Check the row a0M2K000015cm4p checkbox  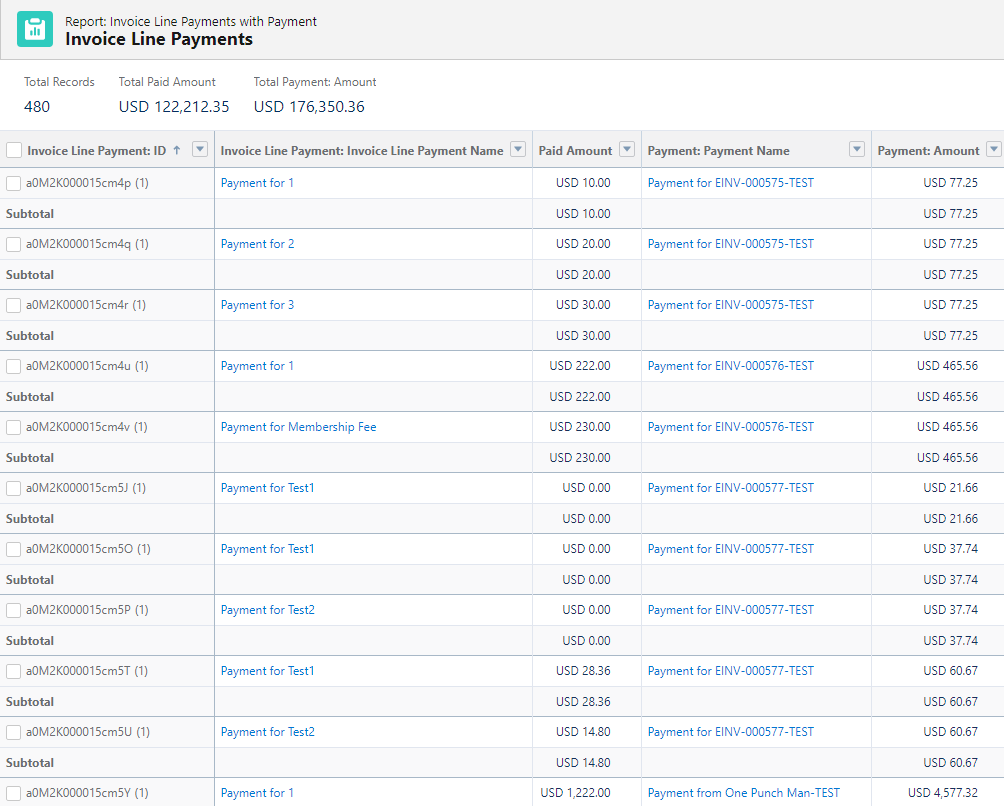click(x=14, y=183)
